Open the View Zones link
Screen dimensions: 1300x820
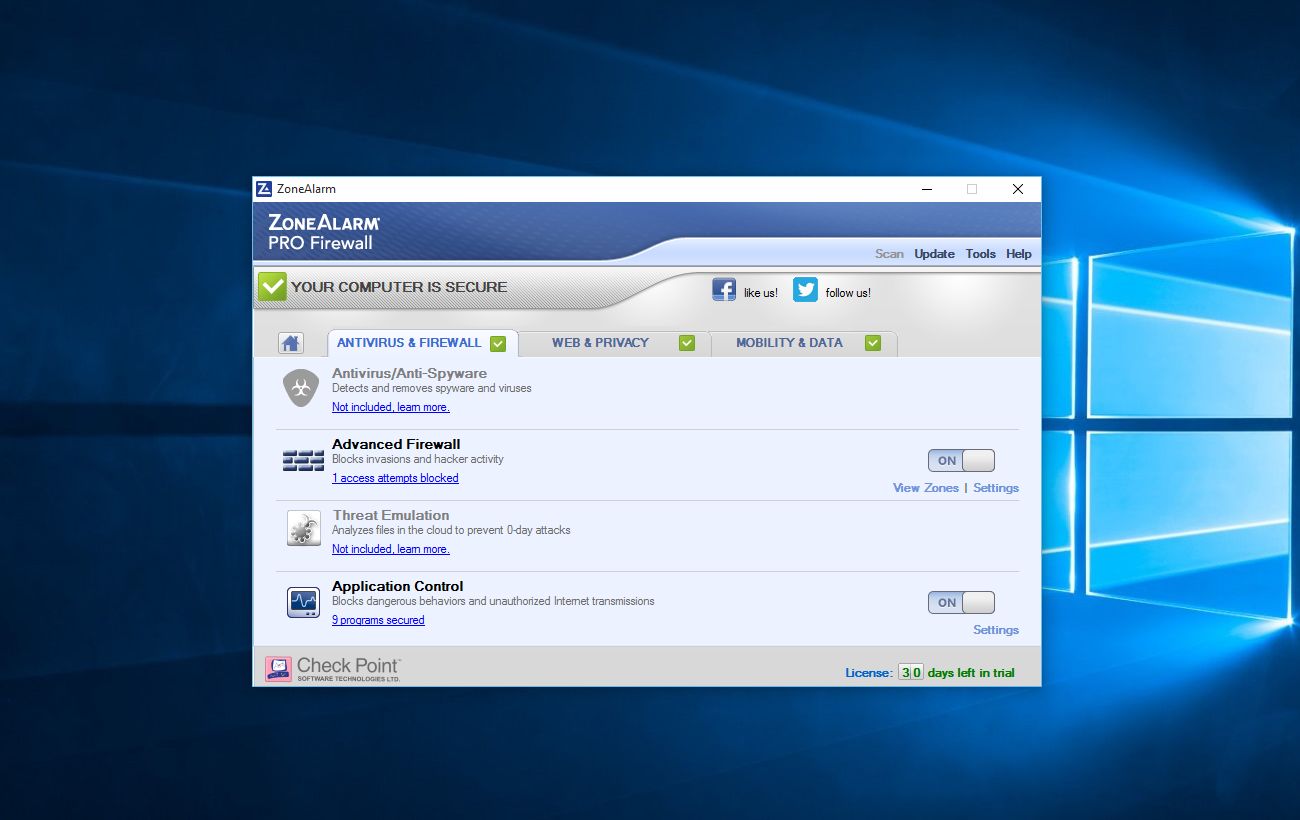pyautogui.click(x=926, y=488)
